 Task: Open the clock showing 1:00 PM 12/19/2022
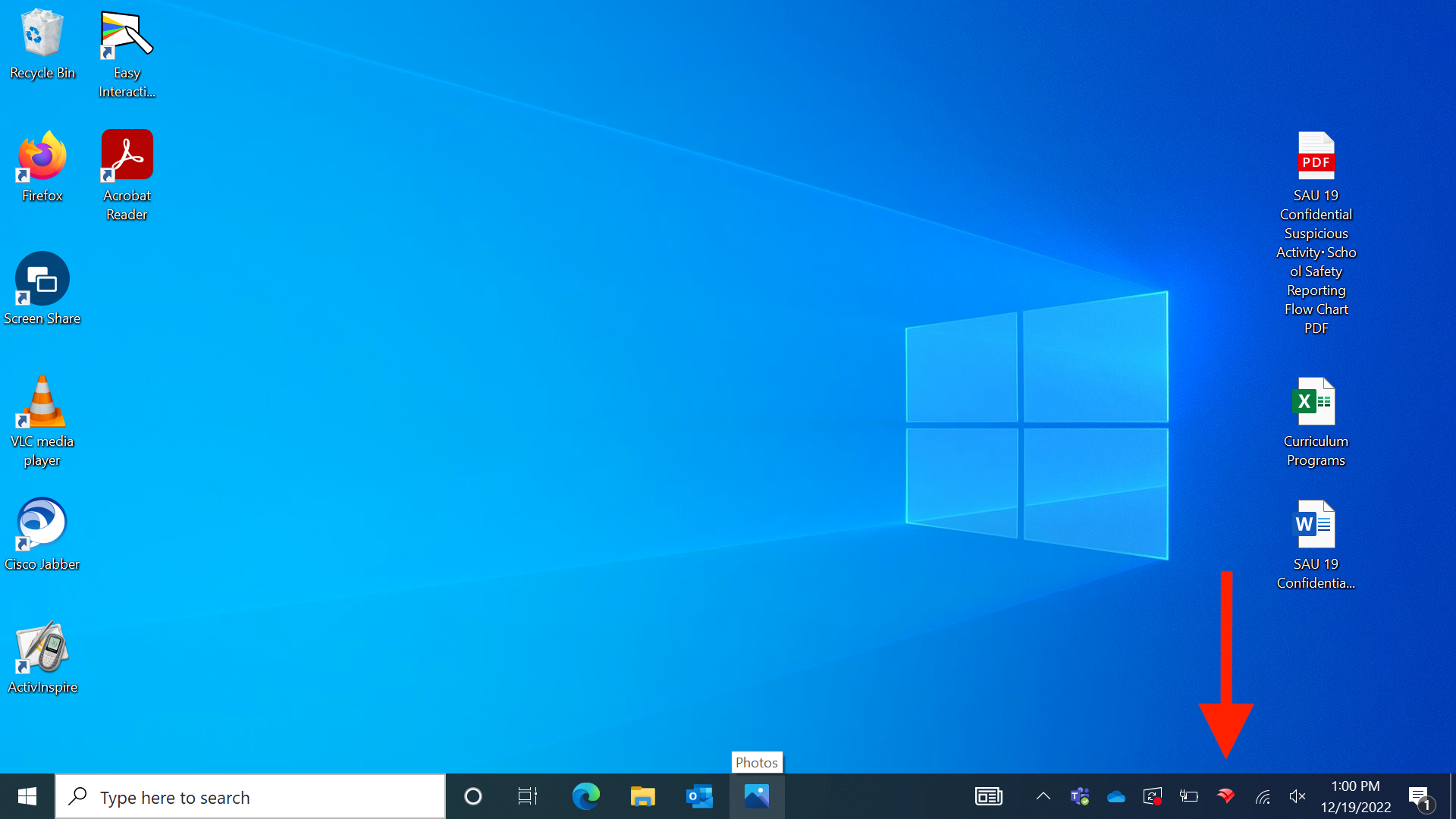coord(1356,796)
